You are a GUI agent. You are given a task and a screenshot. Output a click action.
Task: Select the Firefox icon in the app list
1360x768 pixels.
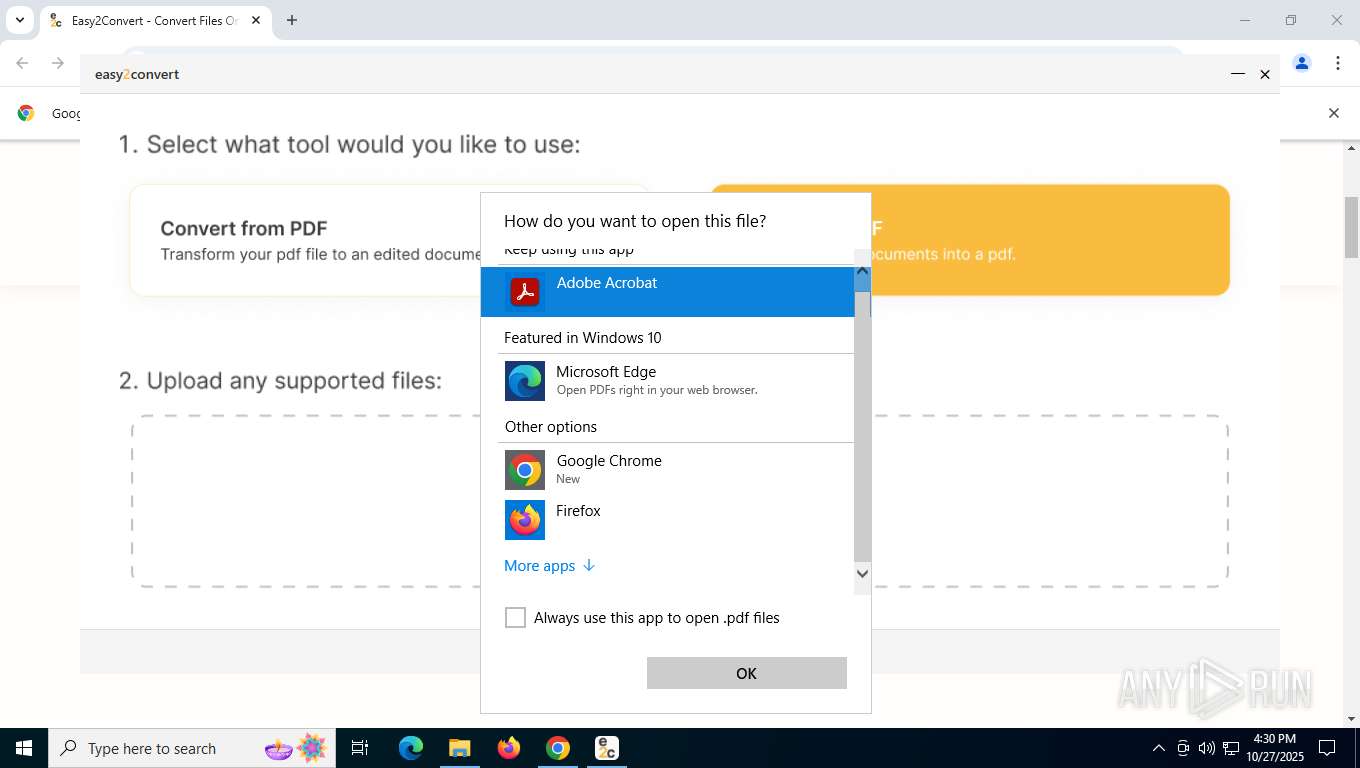coord(525,520)
